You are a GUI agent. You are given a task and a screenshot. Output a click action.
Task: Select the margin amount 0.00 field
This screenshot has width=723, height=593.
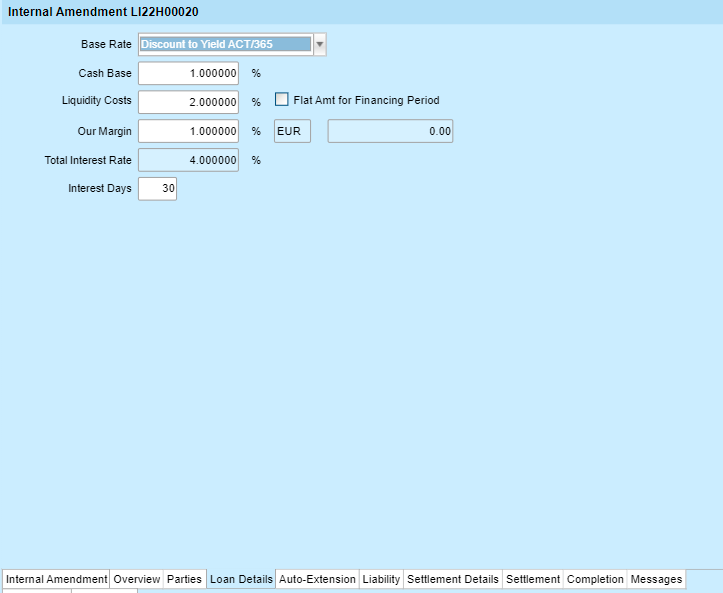[x=391, y=131]
